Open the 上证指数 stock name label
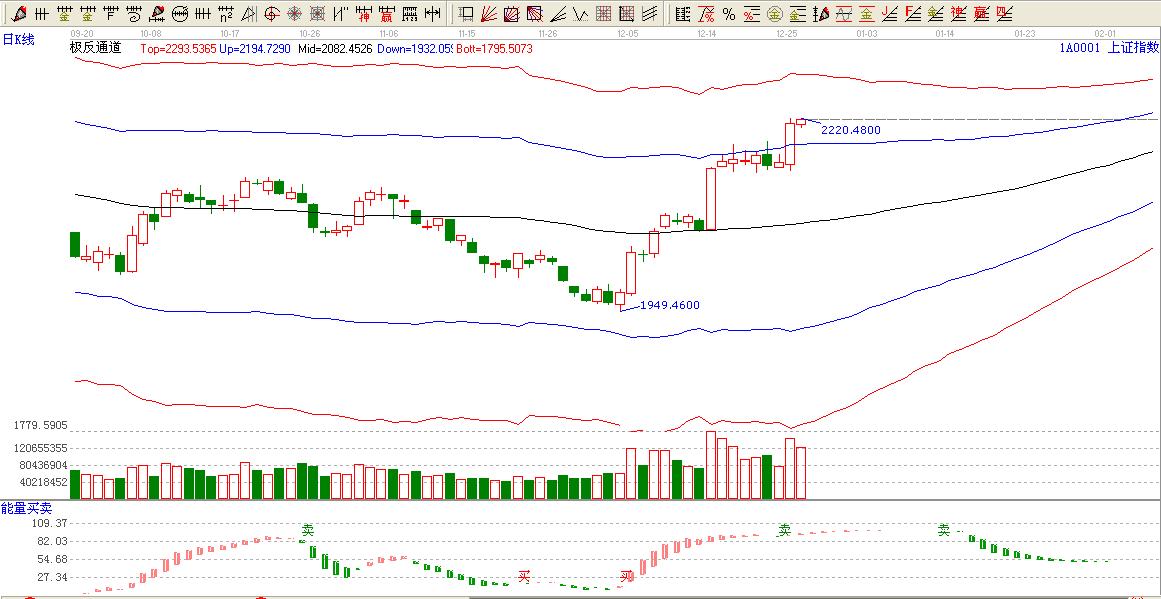The height and width of the screenshot is (599, 1161). (x=1133, y=47)
